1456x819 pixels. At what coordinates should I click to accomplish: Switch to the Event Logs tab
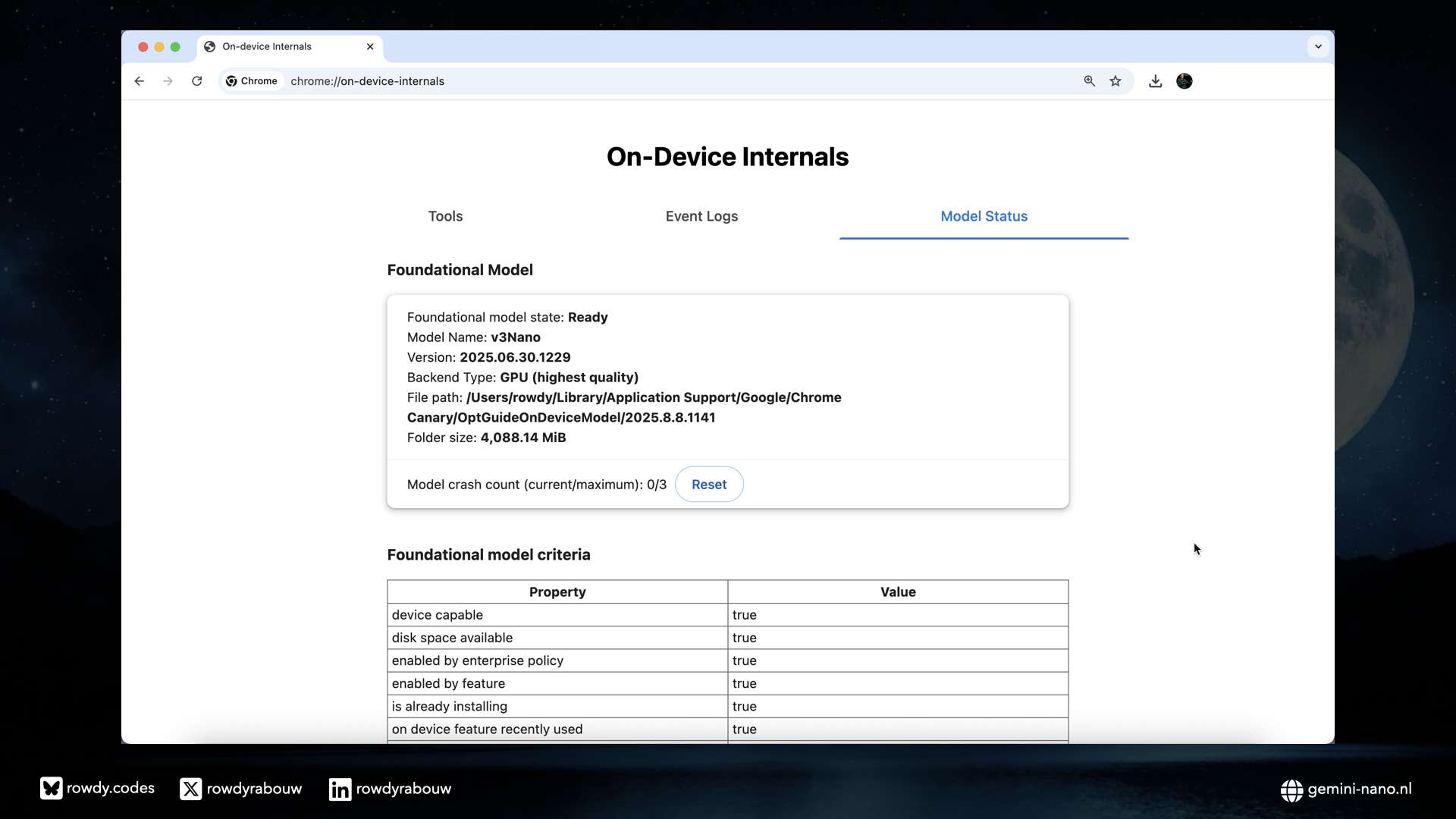[701, 216]
